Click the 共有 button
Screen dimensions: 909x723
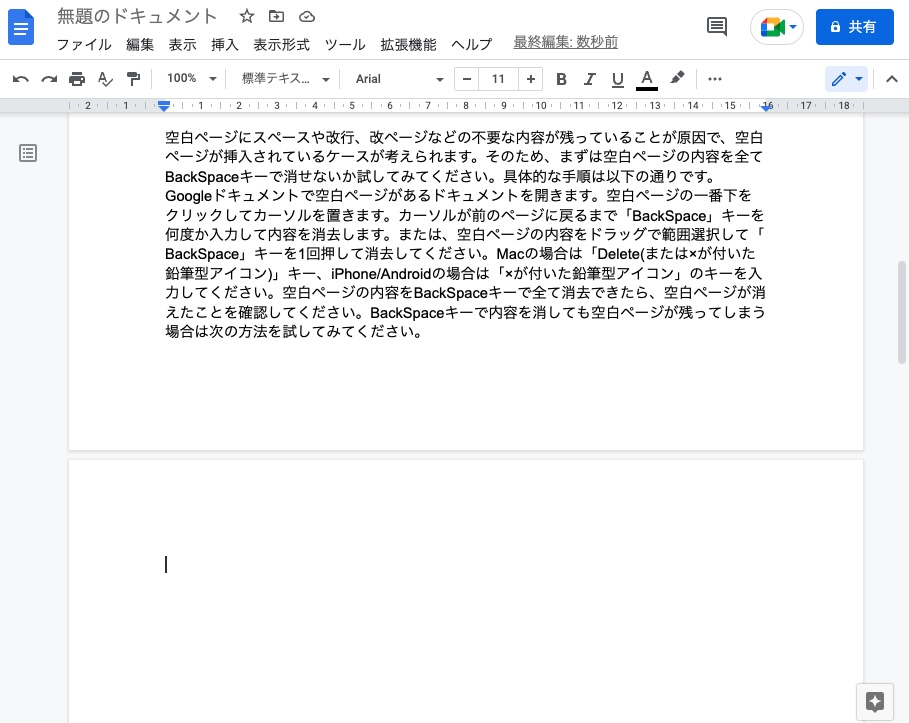click(x=855, y=27)
